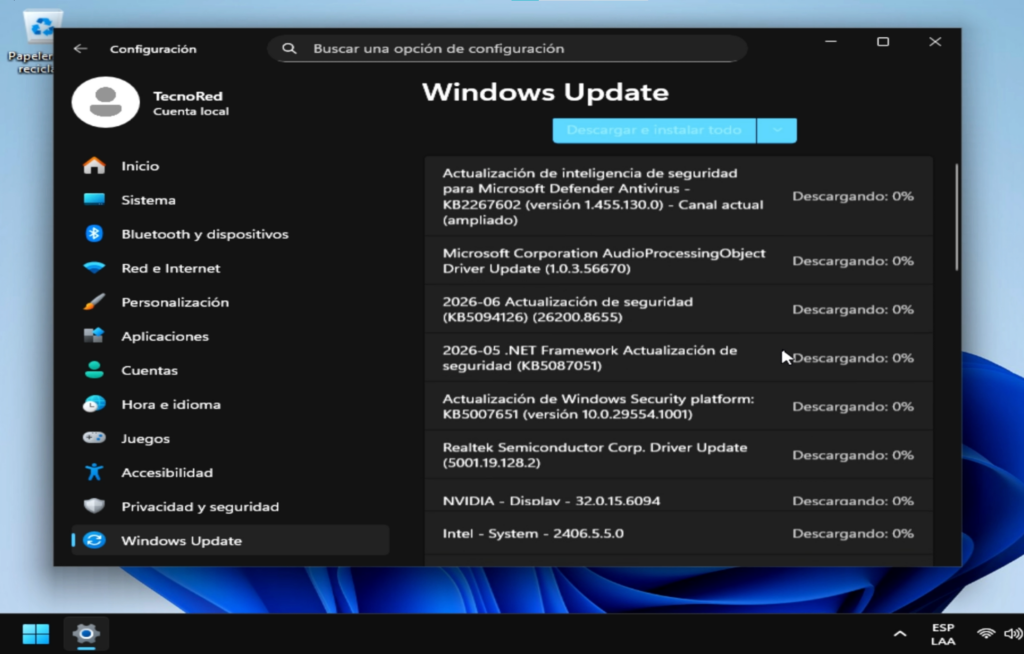Click the Red e Internet Wi-Fi icon

[94, 268]
